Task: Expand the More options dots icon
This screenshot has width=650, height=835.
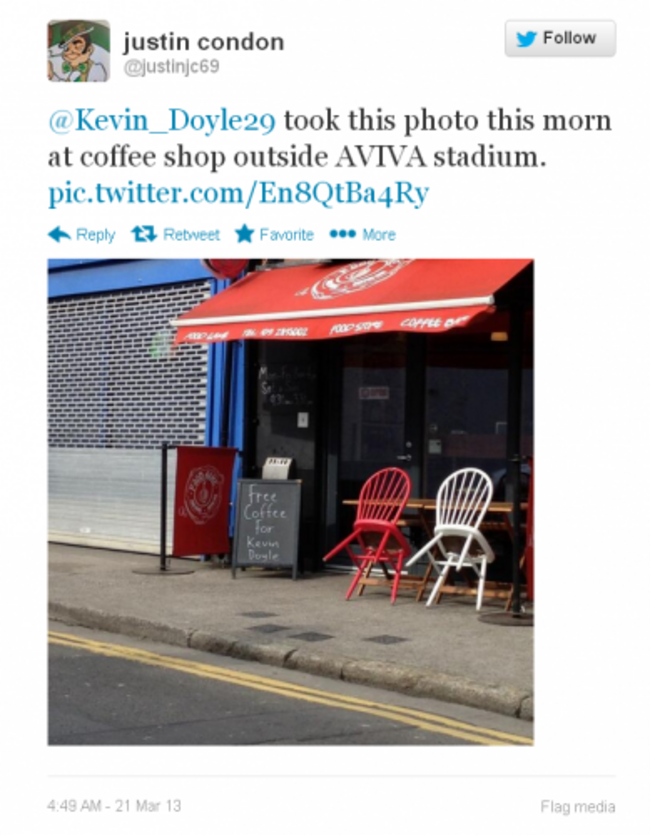Action: [x=342, y=234]
